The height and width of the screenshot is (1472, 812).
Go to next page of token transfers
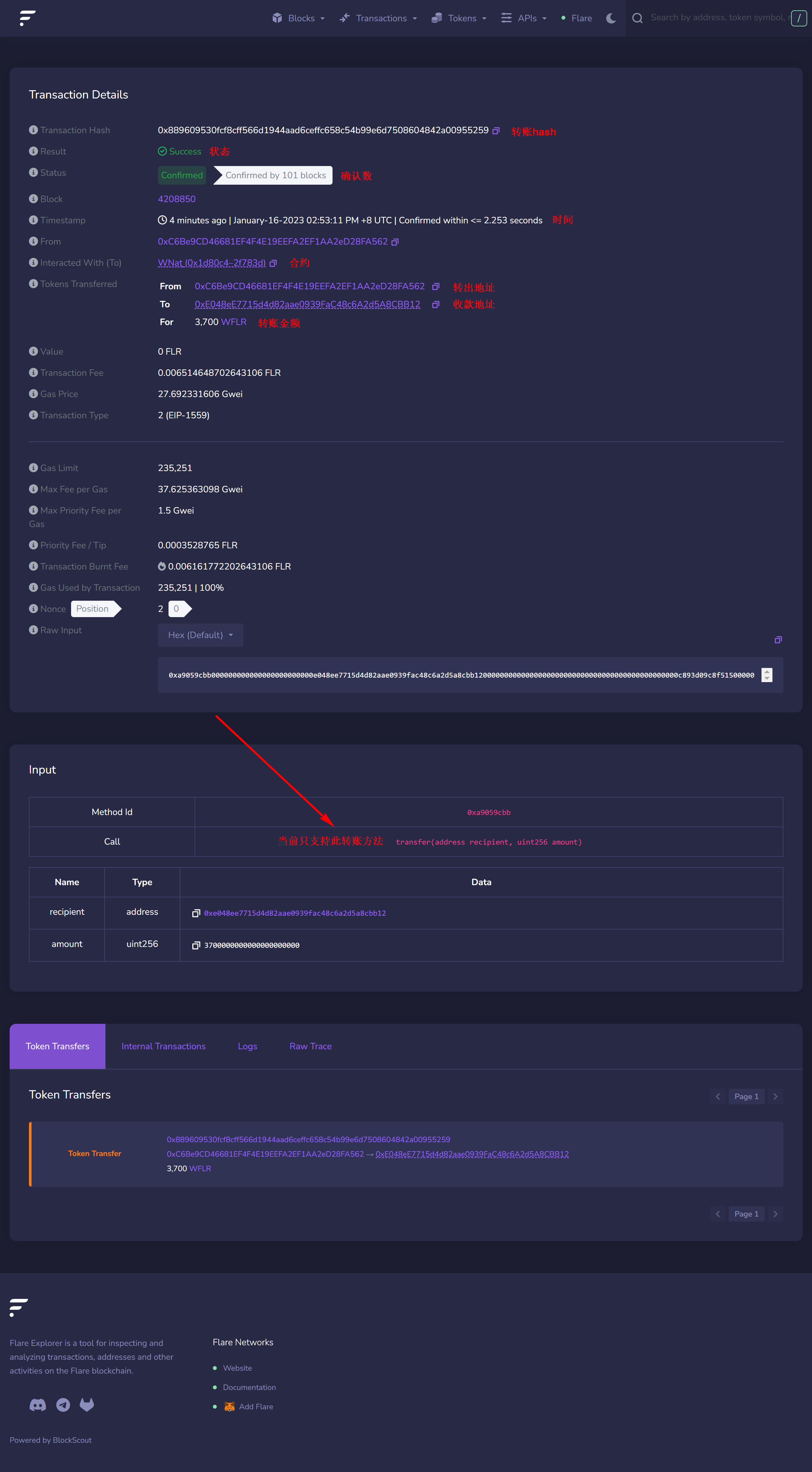775,1096
